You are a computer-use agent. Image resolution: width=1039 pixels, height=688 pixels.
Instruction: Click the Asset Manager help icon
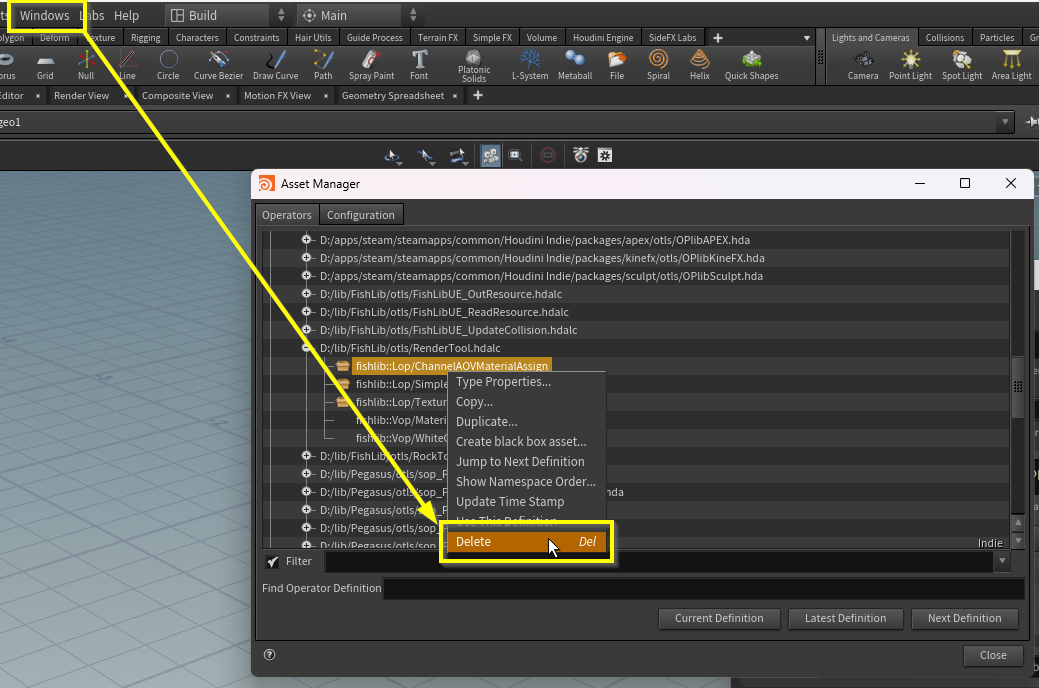269,655
